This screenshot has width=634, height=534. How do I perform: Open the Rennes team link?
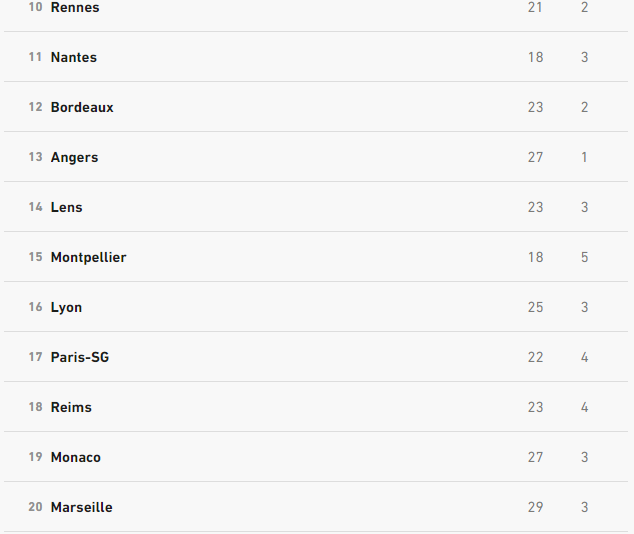75,8
